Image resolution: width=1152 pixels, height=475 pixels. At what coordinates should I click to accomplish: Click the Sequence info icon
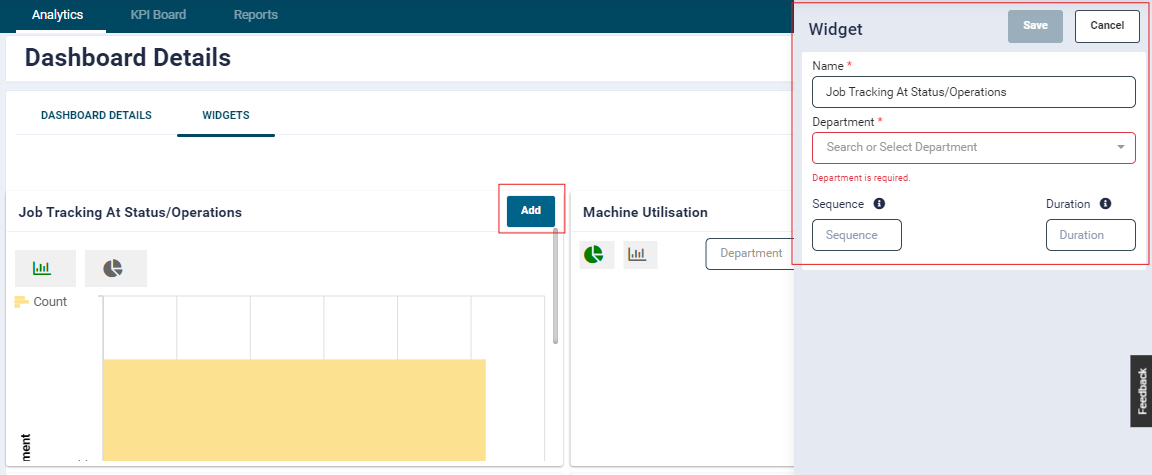pos(879,204)
